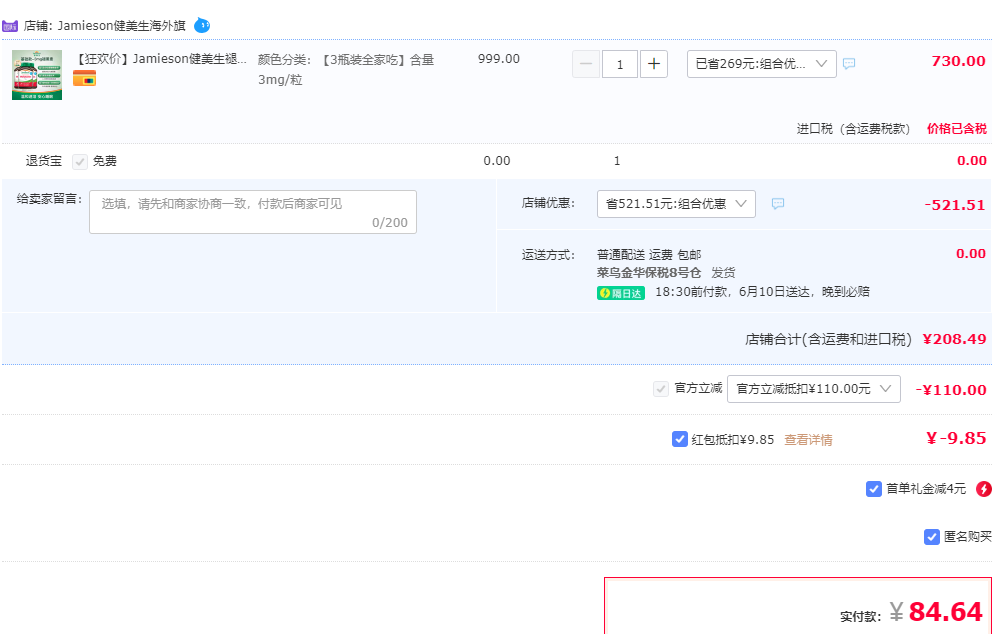Click the store total ¥208.49

pos(954,339)
